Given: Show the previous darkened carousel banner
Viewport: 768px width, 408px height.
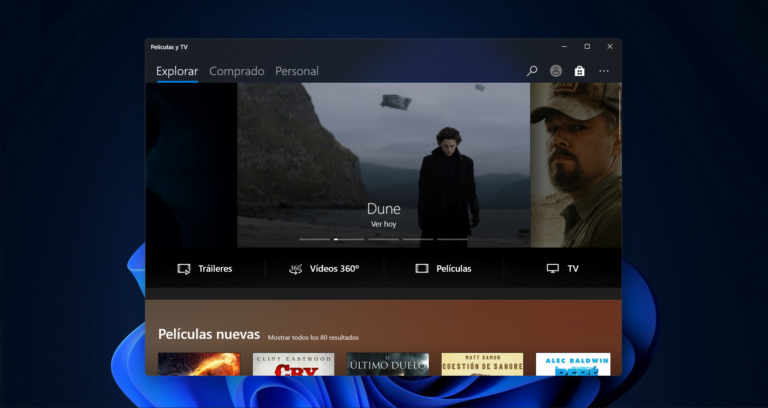Looking at the screenshot, I should coord(191,165).
